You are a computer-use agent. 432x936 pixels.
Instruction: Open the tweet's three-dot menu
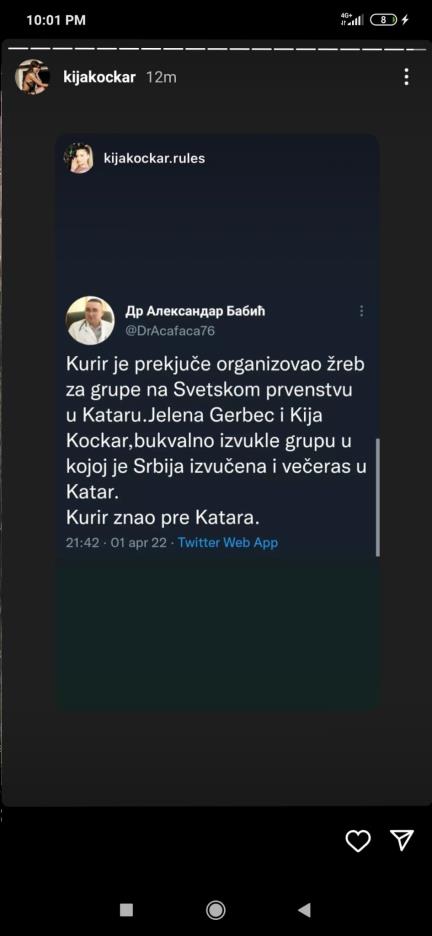(362, 311)
